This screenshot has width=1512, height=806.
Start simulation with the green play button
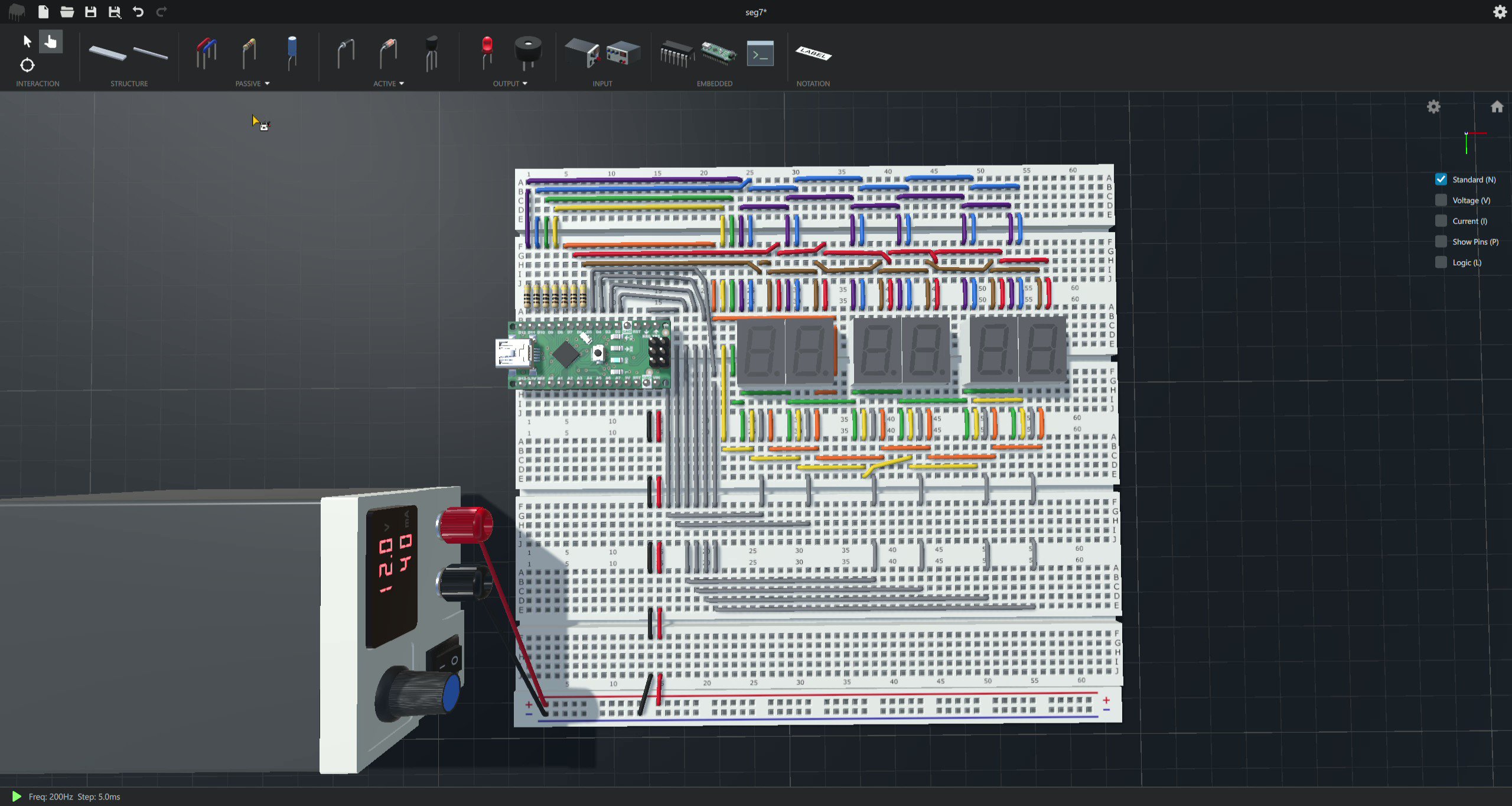coord(16,797)
